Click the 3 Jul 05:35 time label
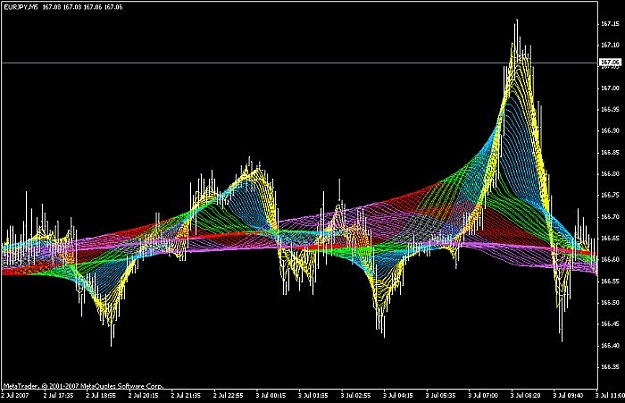 tap(440, 396)
